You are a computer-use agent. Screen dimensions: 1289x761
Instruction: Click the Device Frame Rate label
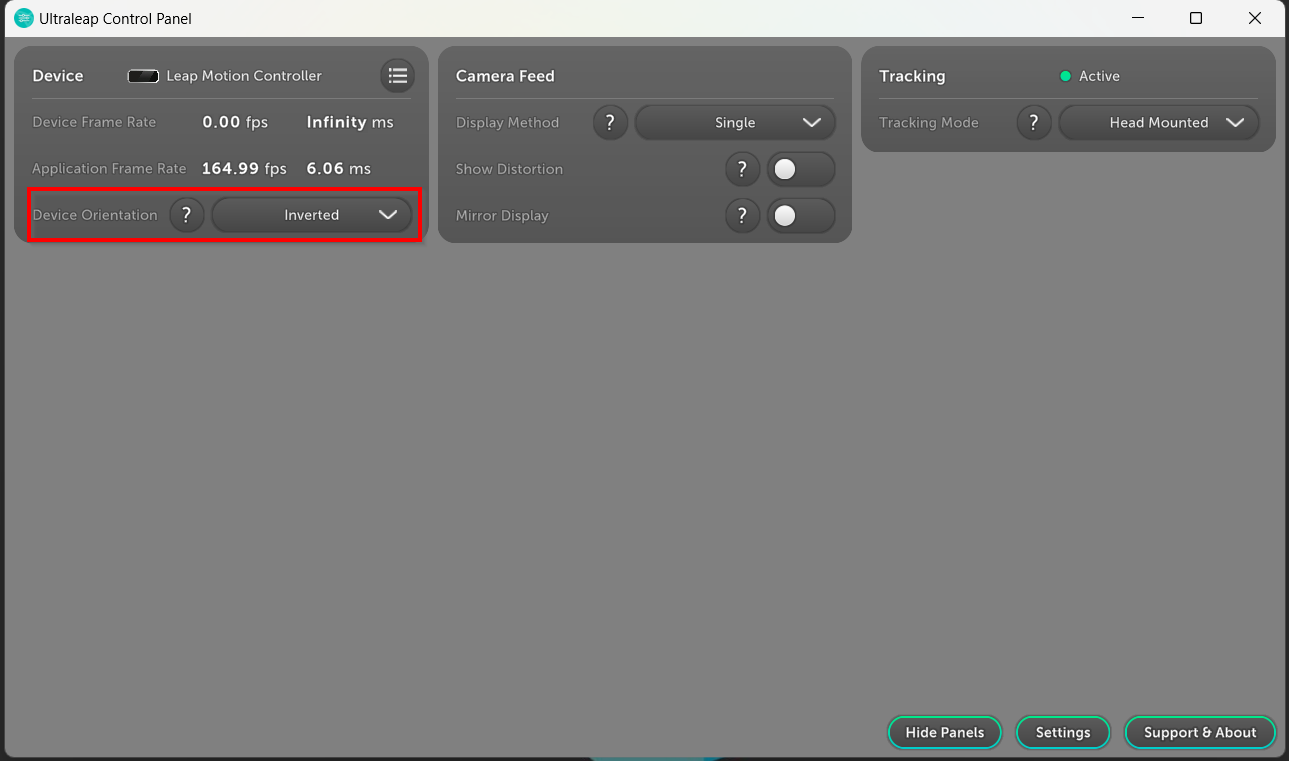[94, 122]
